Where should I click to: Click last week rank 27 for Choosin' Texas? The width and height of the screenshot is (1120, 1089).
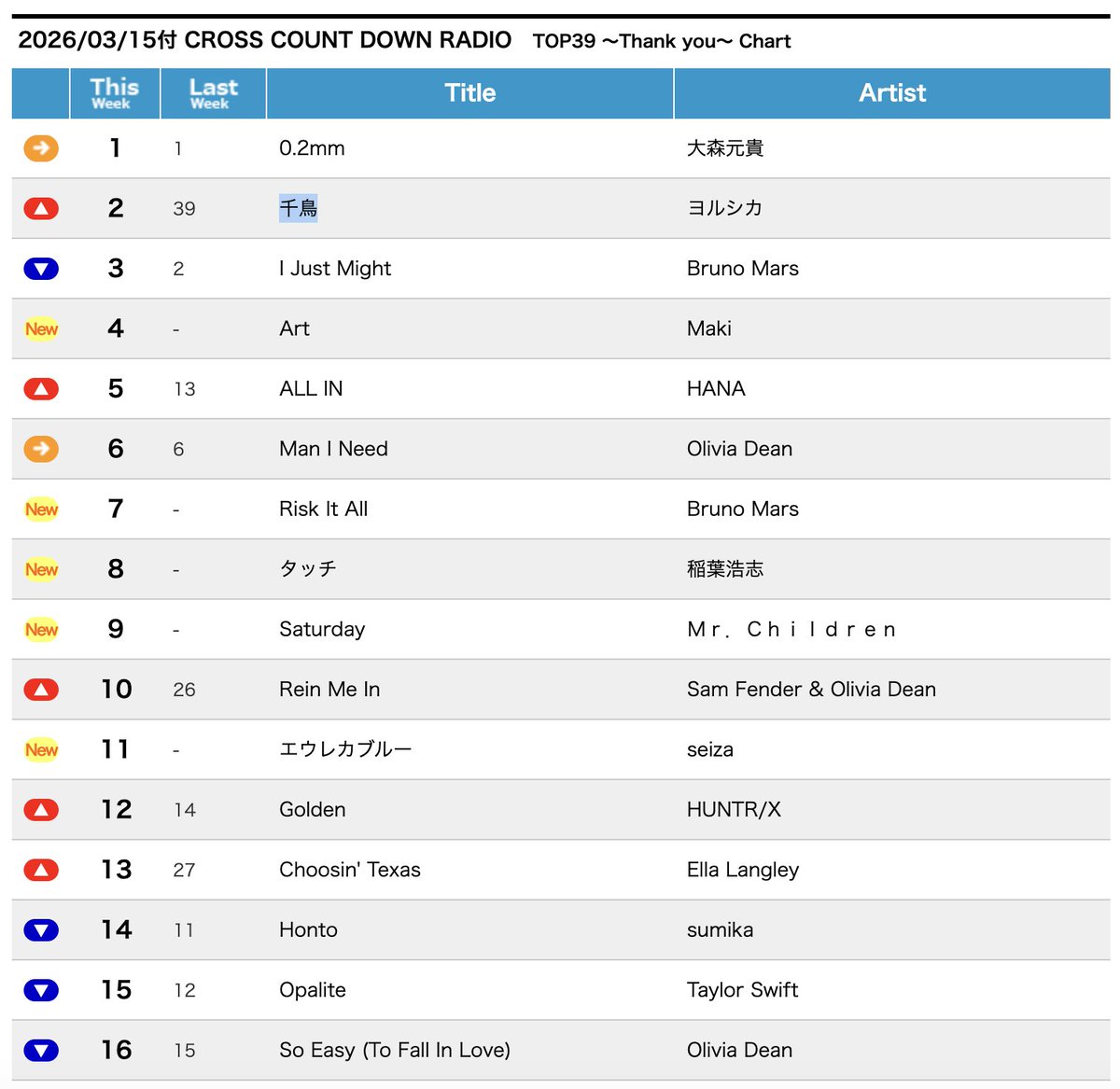pyautogui.click(x=184, y=871)
